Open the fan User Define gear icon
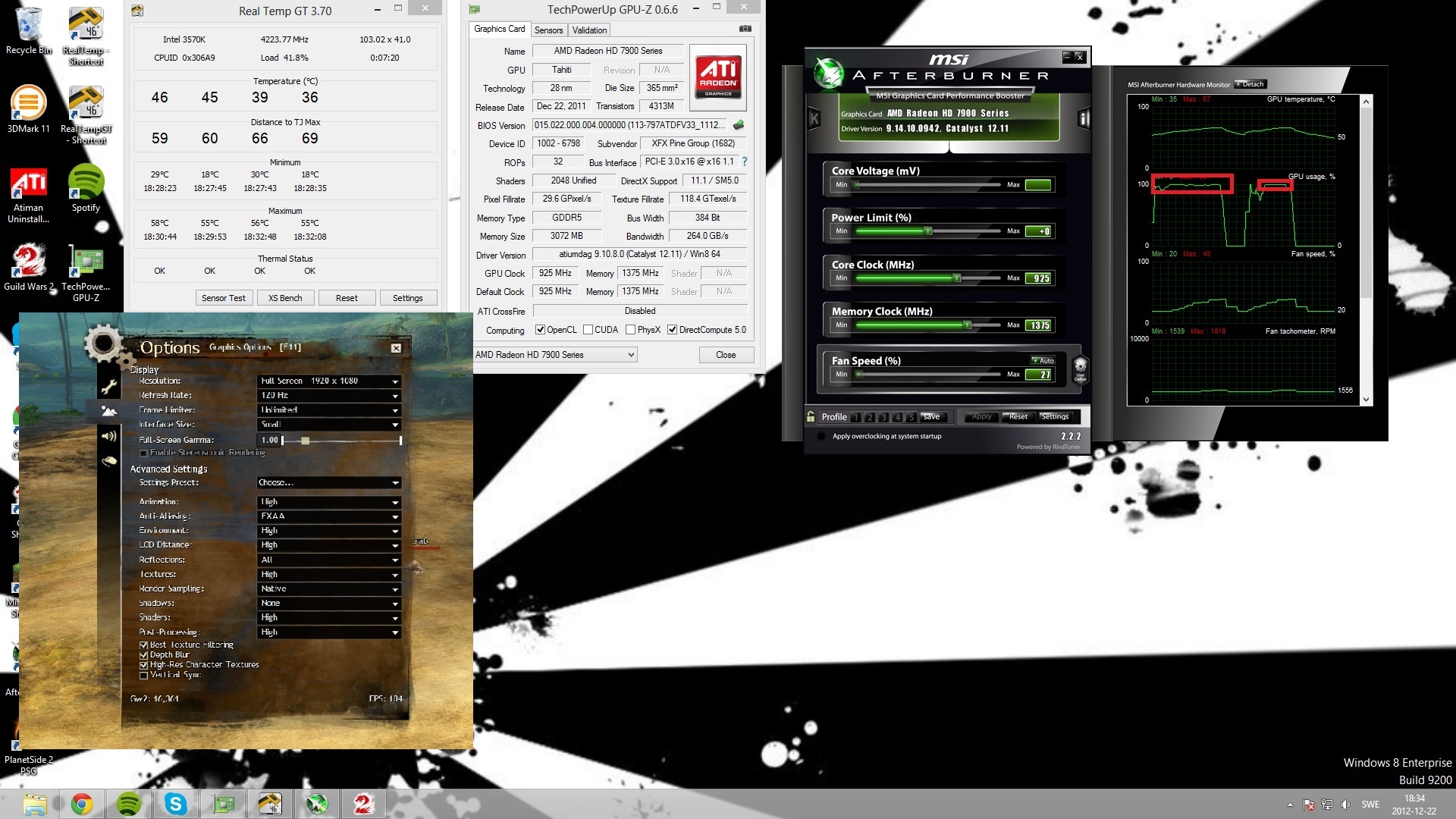The image size is (1456, 819). [1081, 369]
